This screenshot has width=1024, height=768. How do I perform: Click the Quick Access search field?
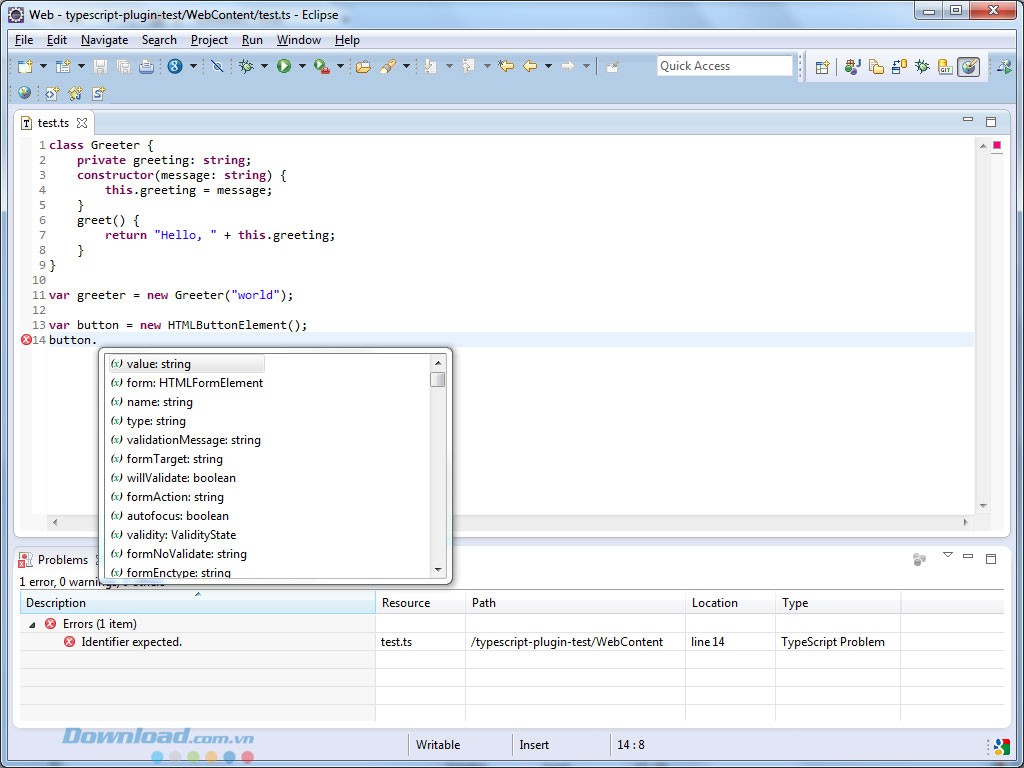point(724,66)
